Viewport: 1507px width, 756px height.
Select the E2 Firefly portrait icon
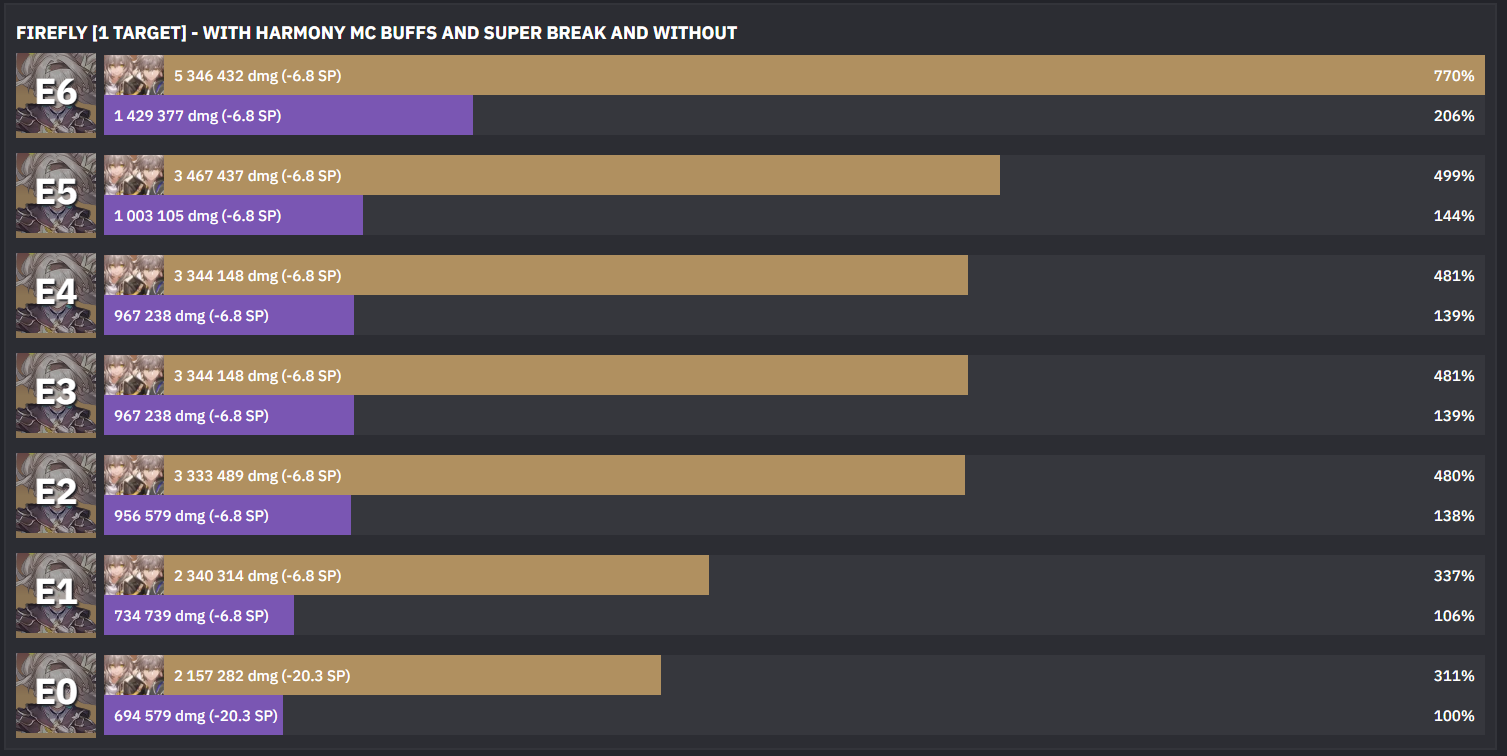pos(56,495)
